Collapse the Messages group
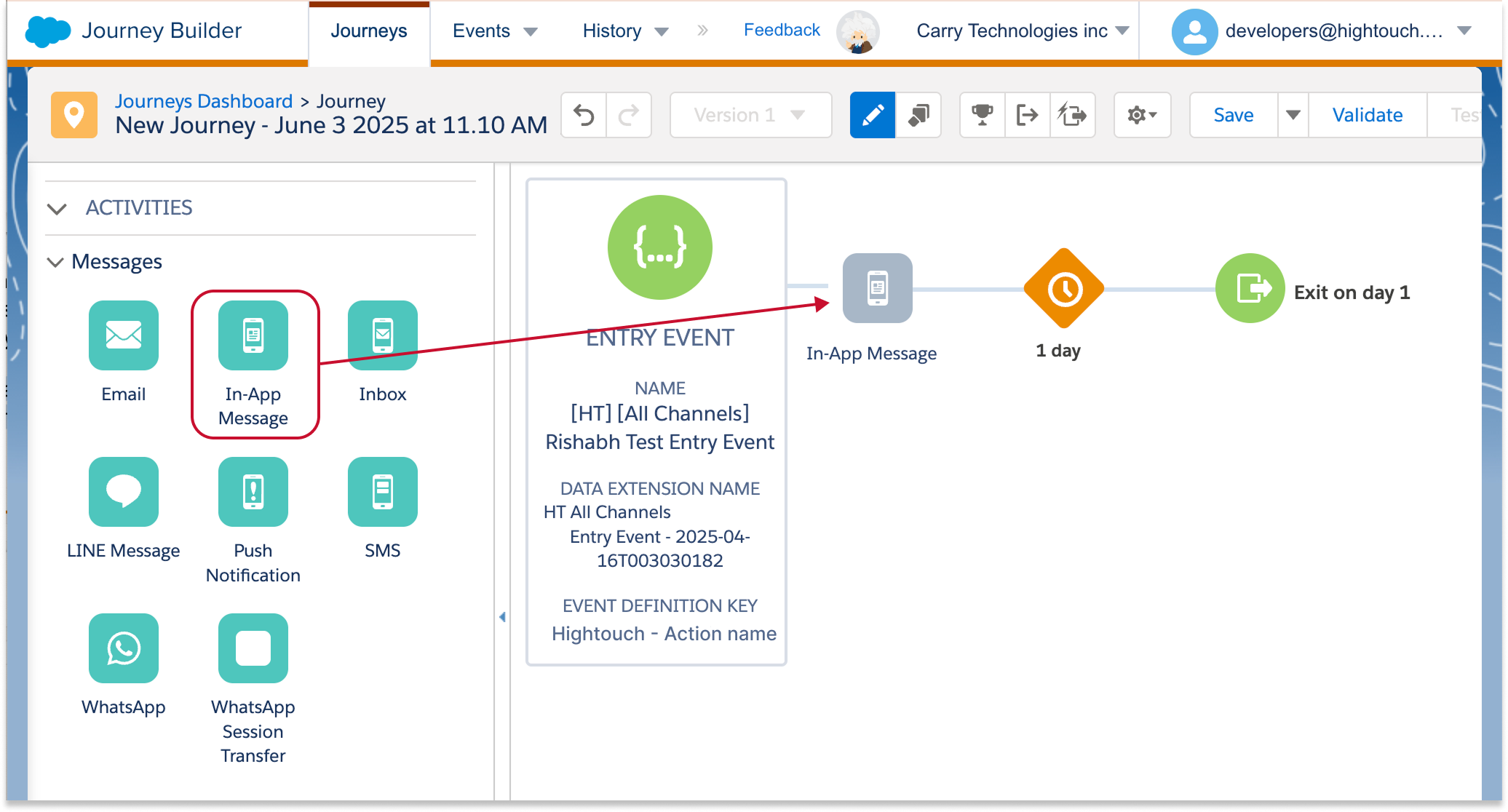Image resolution: width=1508 pixels, height=812 pixels. tap(55, 262)
